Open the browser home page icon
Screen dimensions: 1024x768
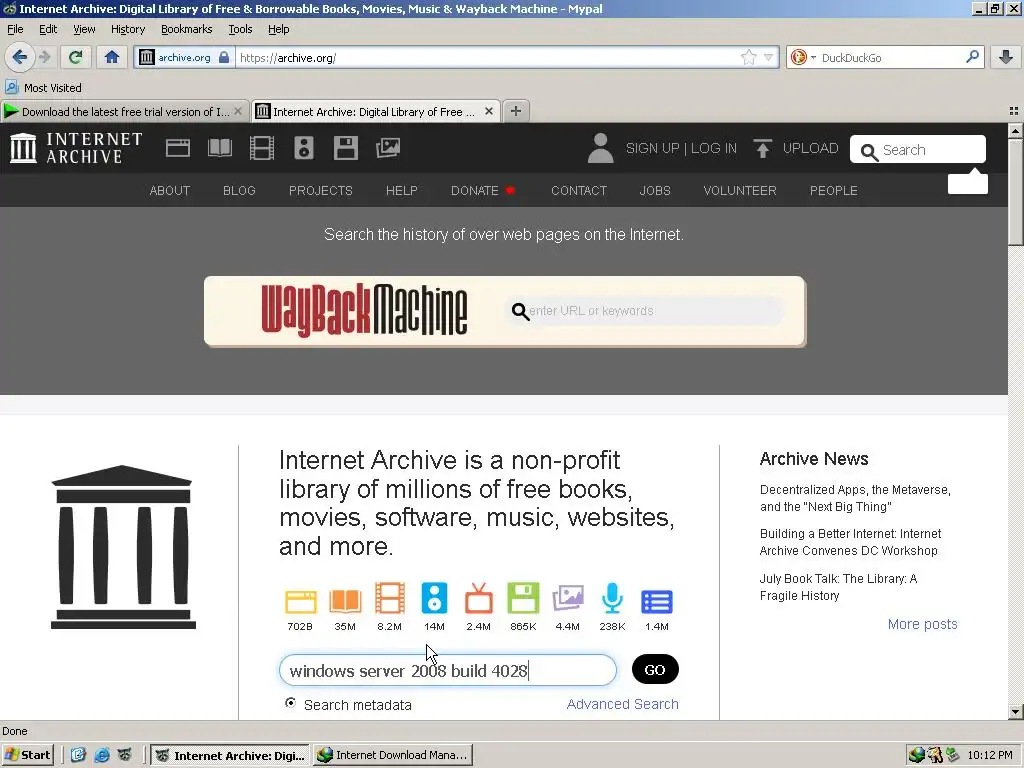coord(112,57)
